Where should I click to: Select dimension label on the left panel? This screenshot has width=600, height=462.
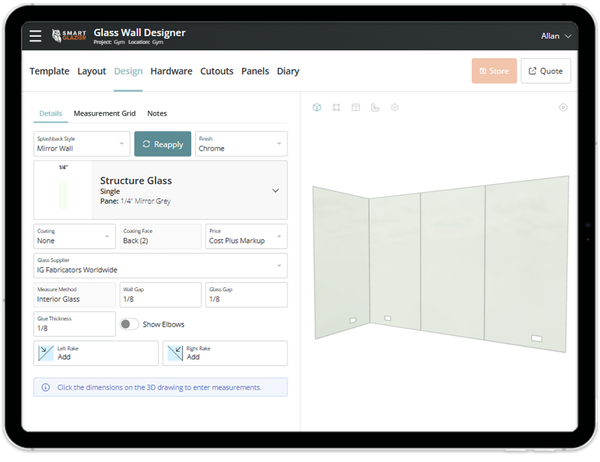click(353, 320)
